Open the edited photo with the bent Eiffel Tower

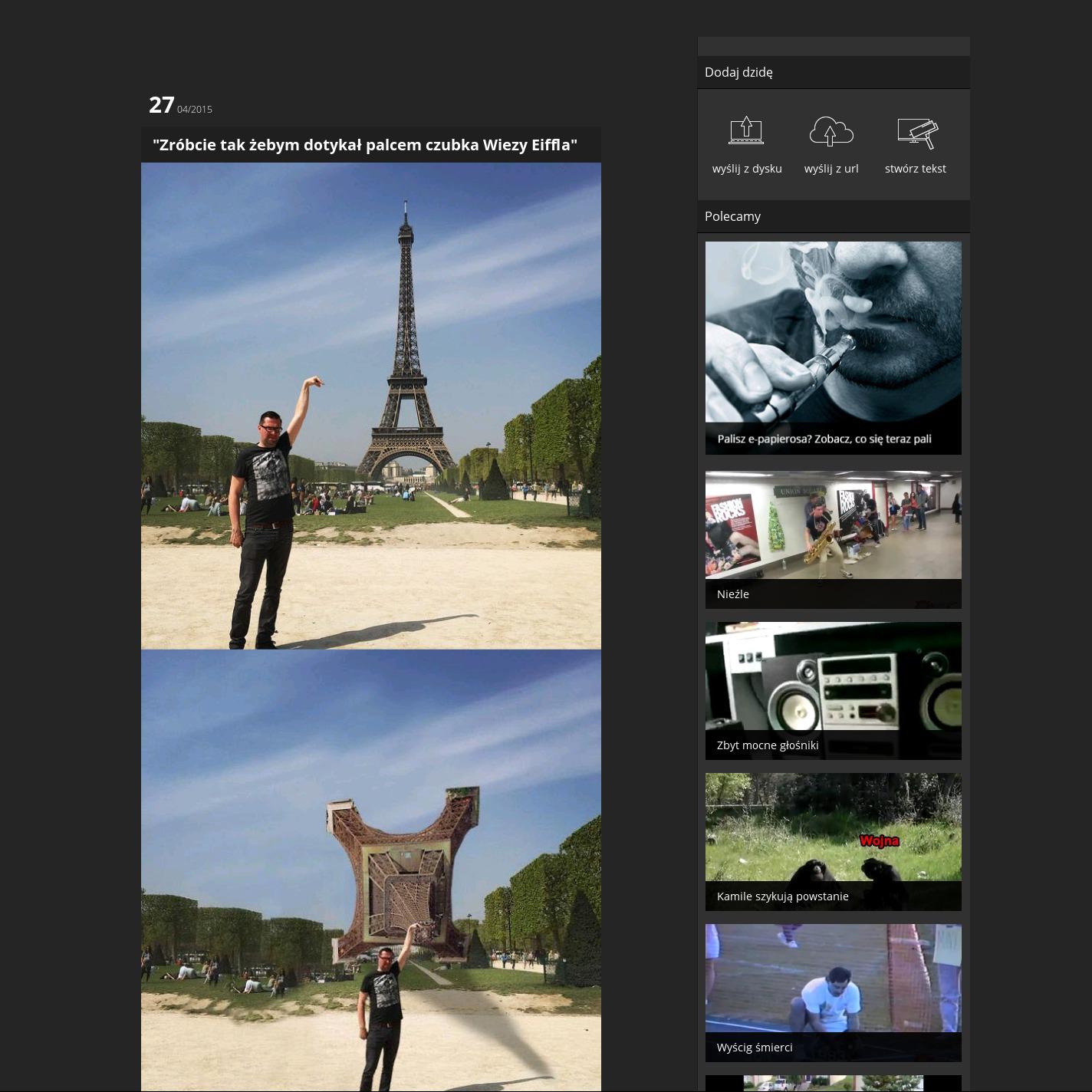pyautogui.click(x=370, y=870)
